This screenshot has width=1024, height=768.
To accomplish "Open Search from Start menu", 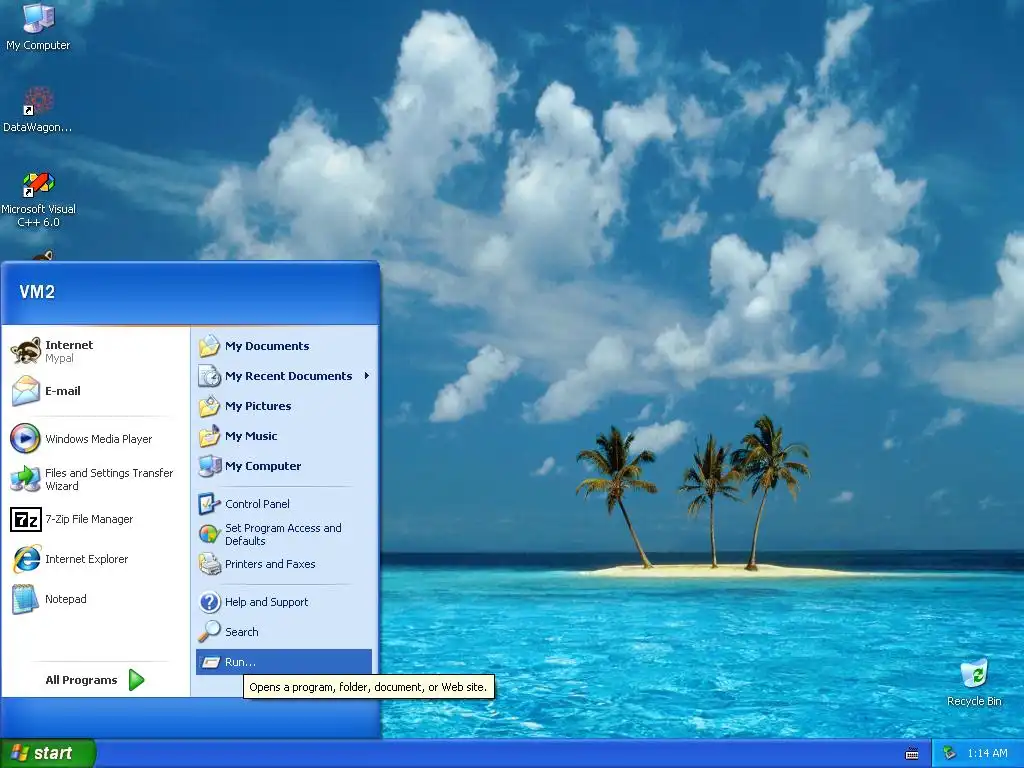I will [284, 632].
